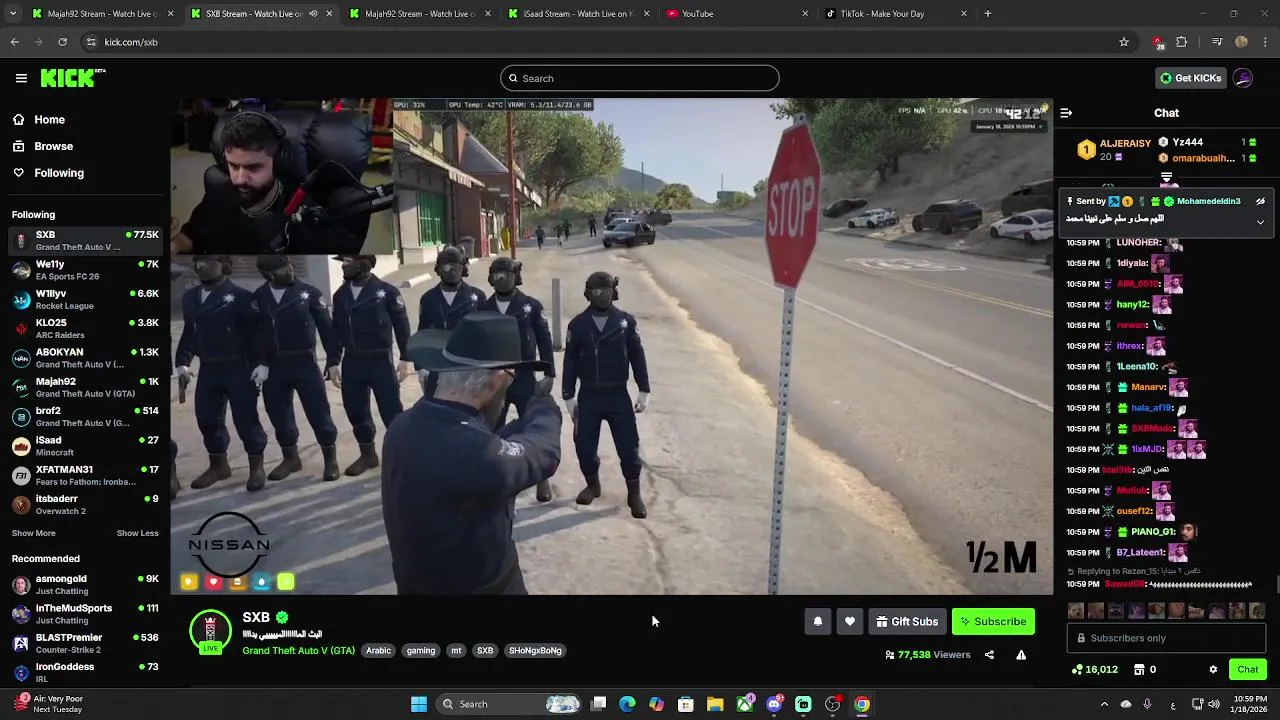Image resolution: width=1280 pixels, height=720 pixels.
Task: Click the SHoNgxBoNg tag
Action: coord(535,651)
